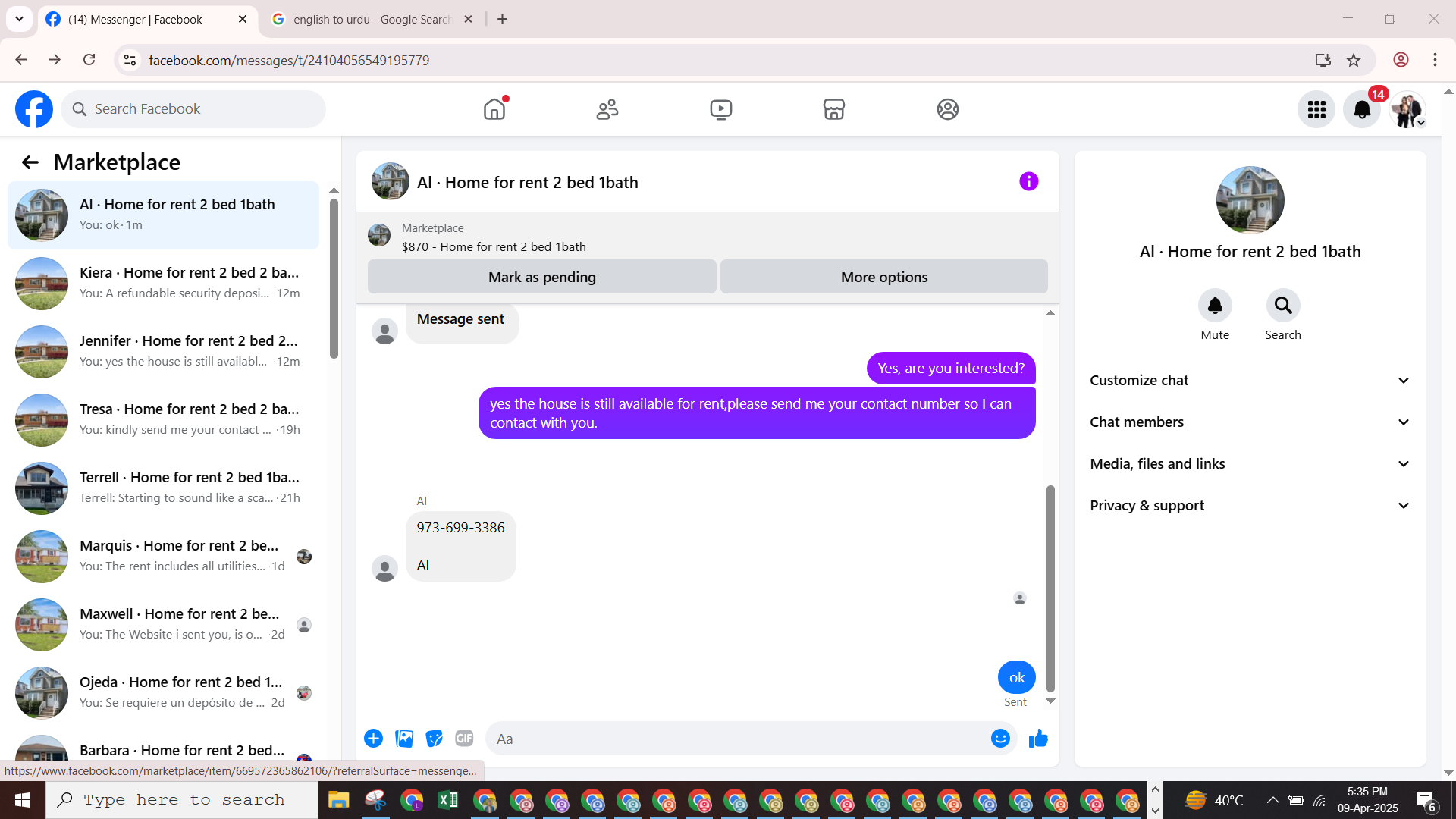Go back using the Marketplace back arrow
The height and width of the screenshot is (819, 1456).
[30, 162]
